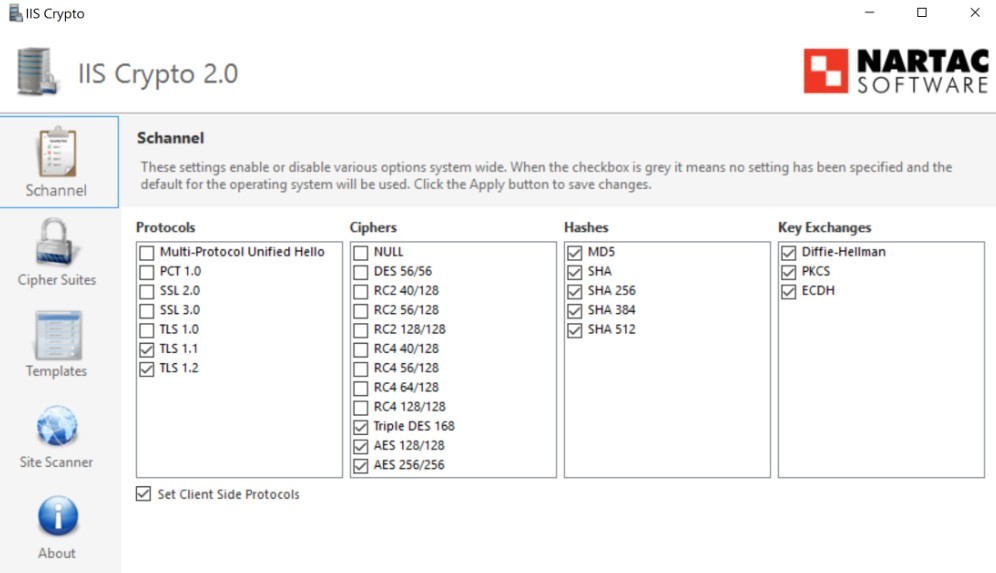Click the Ciphers list heading
The image size is (996, 573).
(373, 227)
